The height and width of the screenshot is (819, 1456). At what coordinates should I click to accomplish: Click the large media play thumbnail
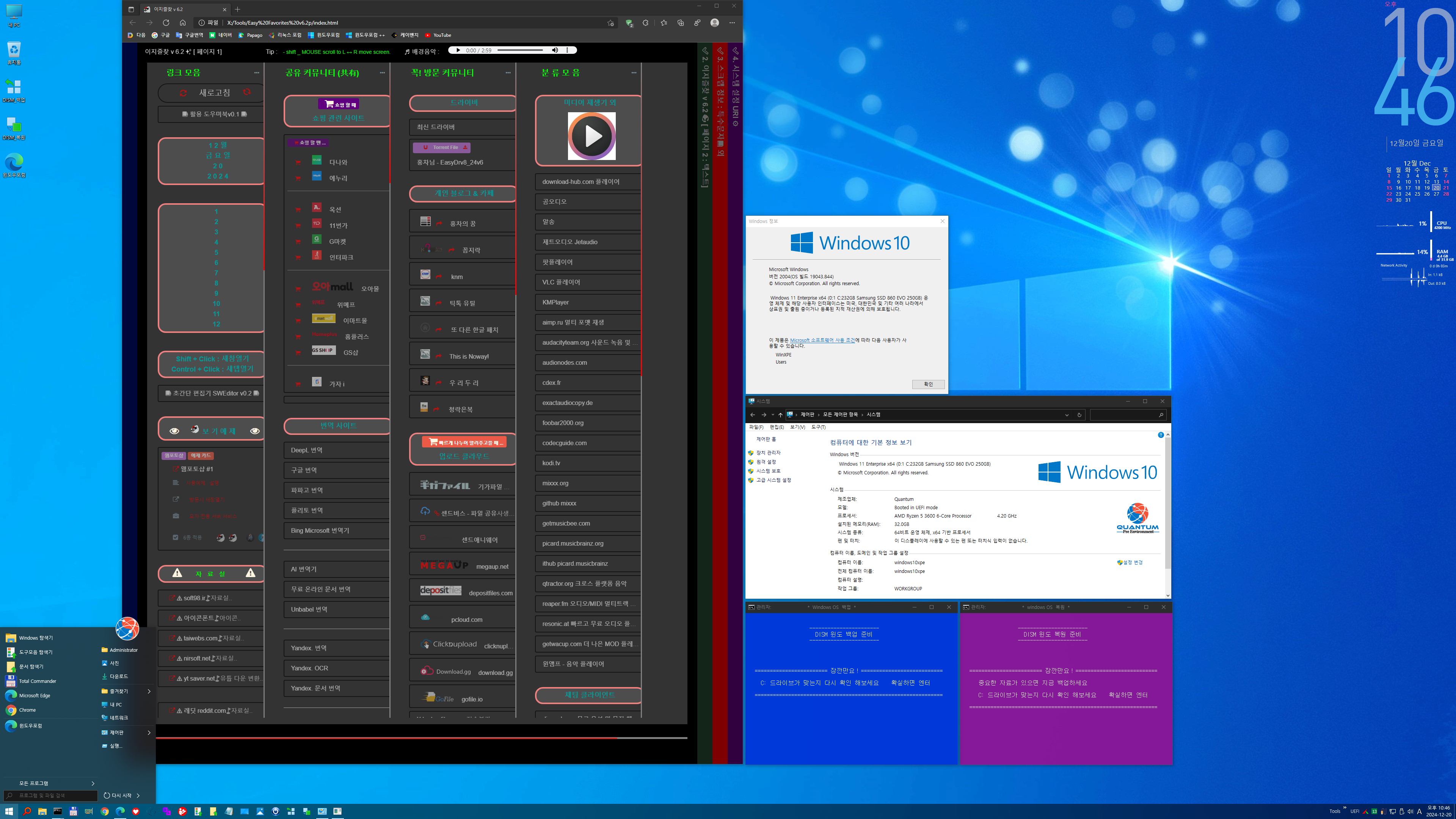[591, 136]
